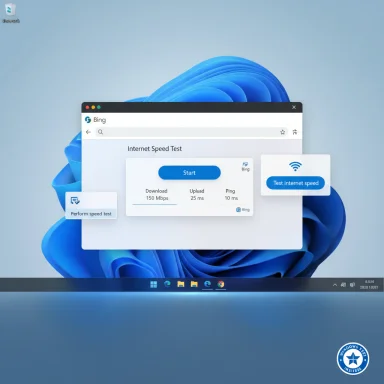Click the magnifier search icon in address bar
This screenshot has height=384, width=384.
click(x=100, y=132)
